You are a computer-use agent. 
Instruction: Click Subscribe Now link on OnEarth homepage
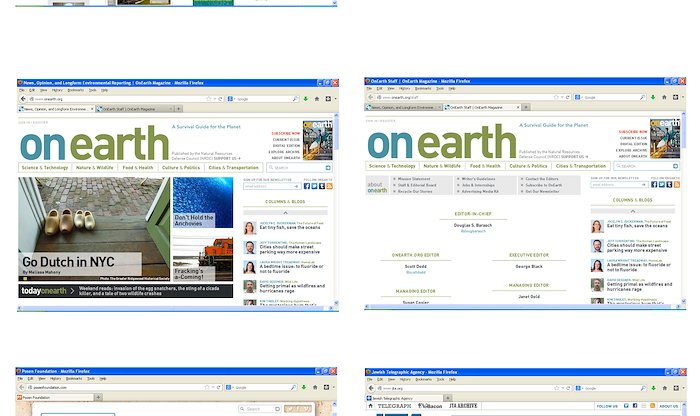coord(286,133)
